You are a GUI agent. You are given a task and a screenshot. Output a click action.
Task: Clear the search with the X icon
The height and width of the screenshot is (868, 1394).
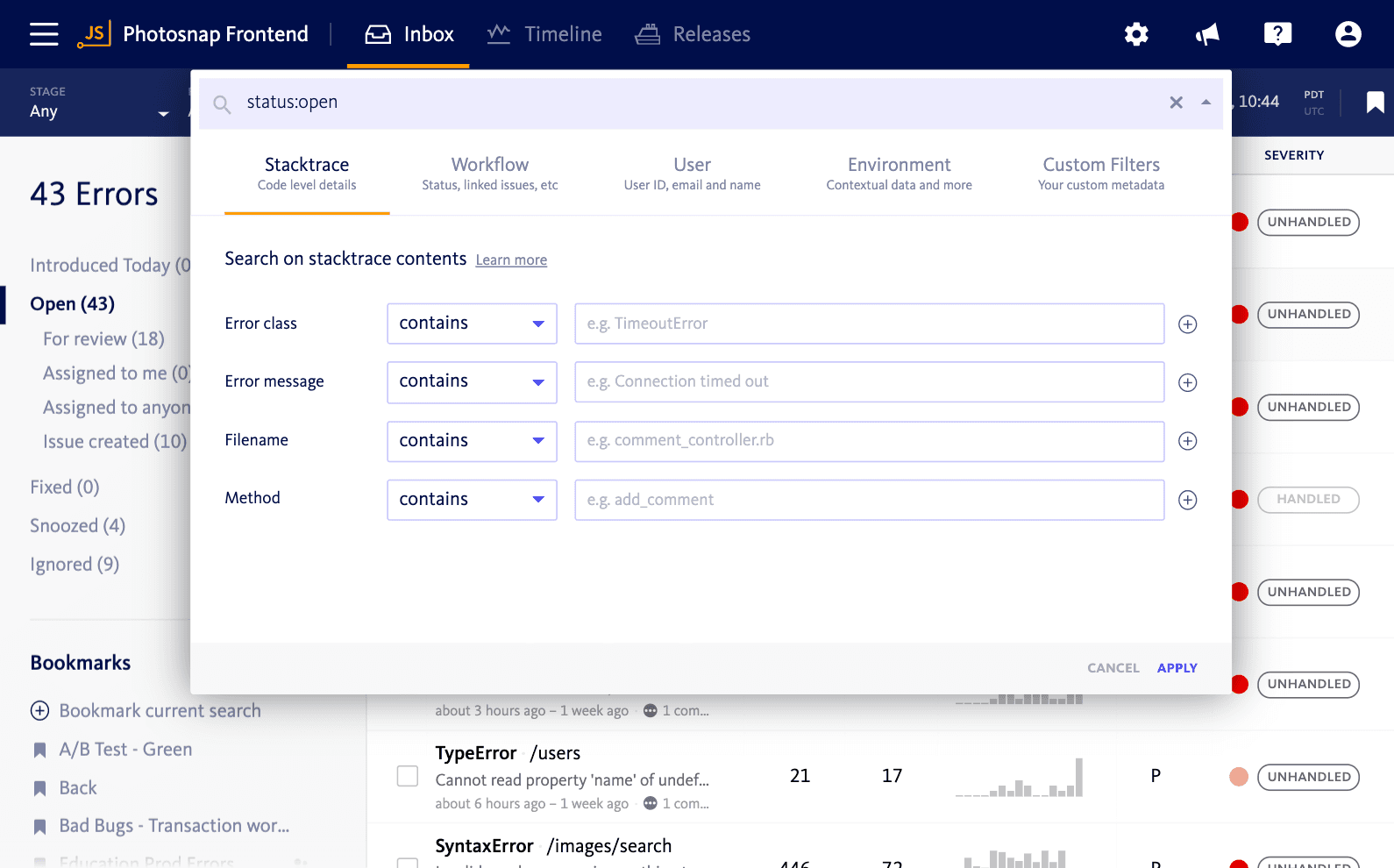pos(1176,103)
